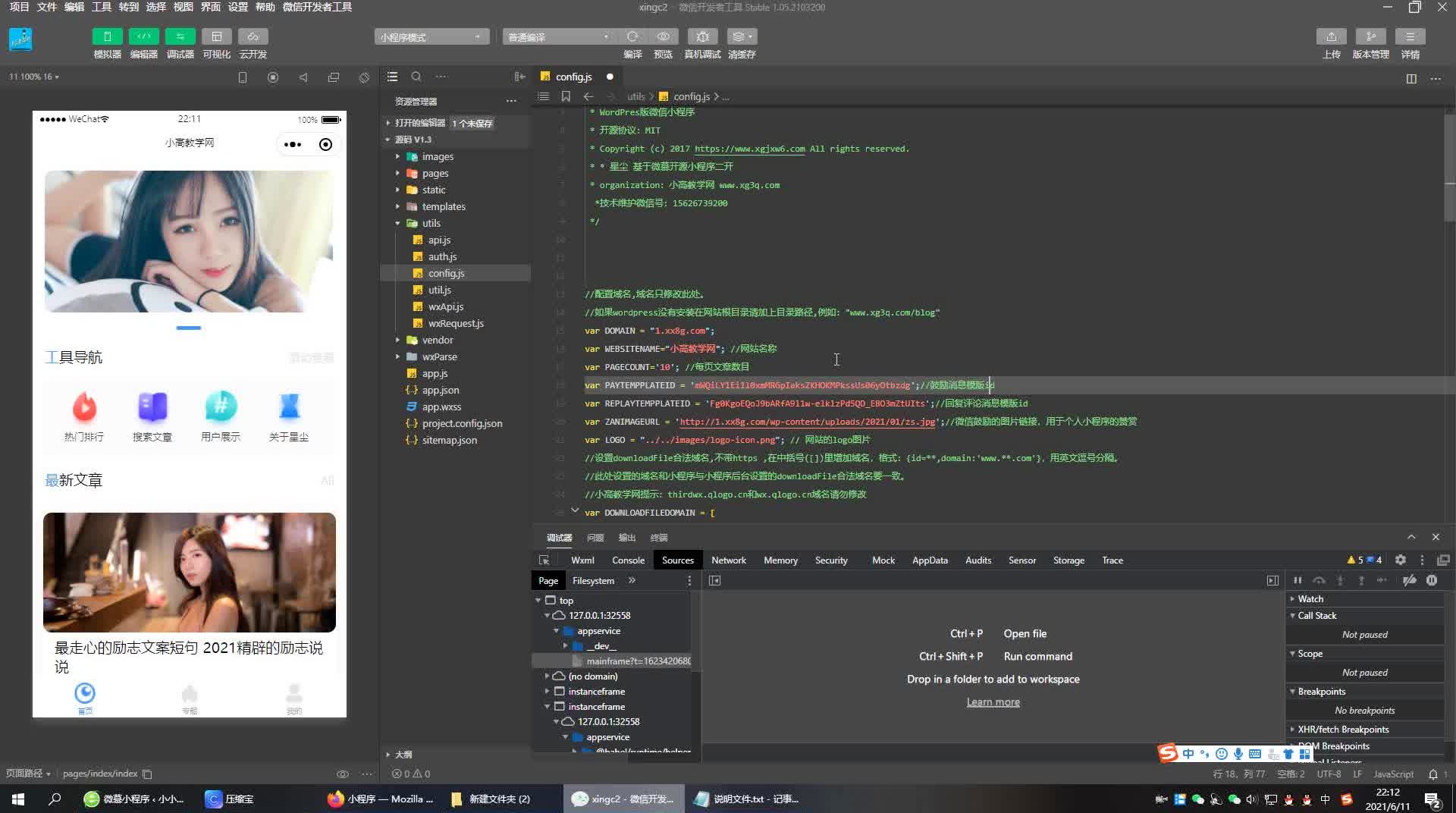Screen dimensions: 1456x813
Task: Open wxRequest.js file
Action: (455, 323)
